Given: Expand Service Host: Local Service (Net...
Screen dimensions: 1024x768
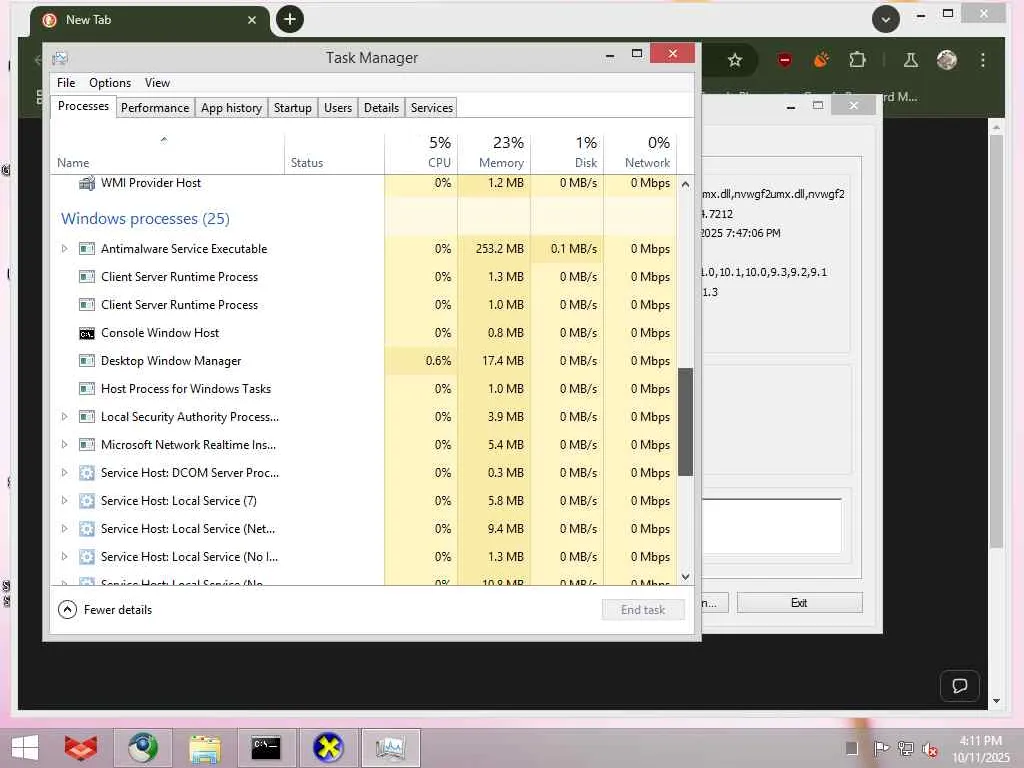Looking at the screenshot, I should pos(64,529).
